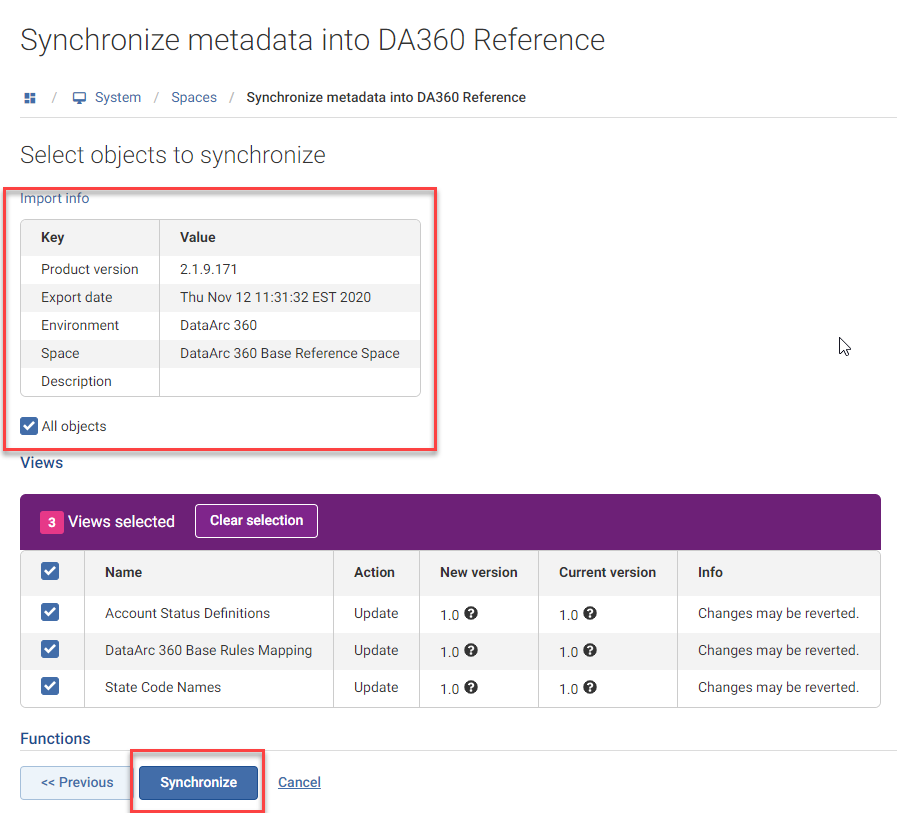Viewport: 897px width, 813px height.
Task: Uncheck the State Code Names checkbox
Action: 50,686
